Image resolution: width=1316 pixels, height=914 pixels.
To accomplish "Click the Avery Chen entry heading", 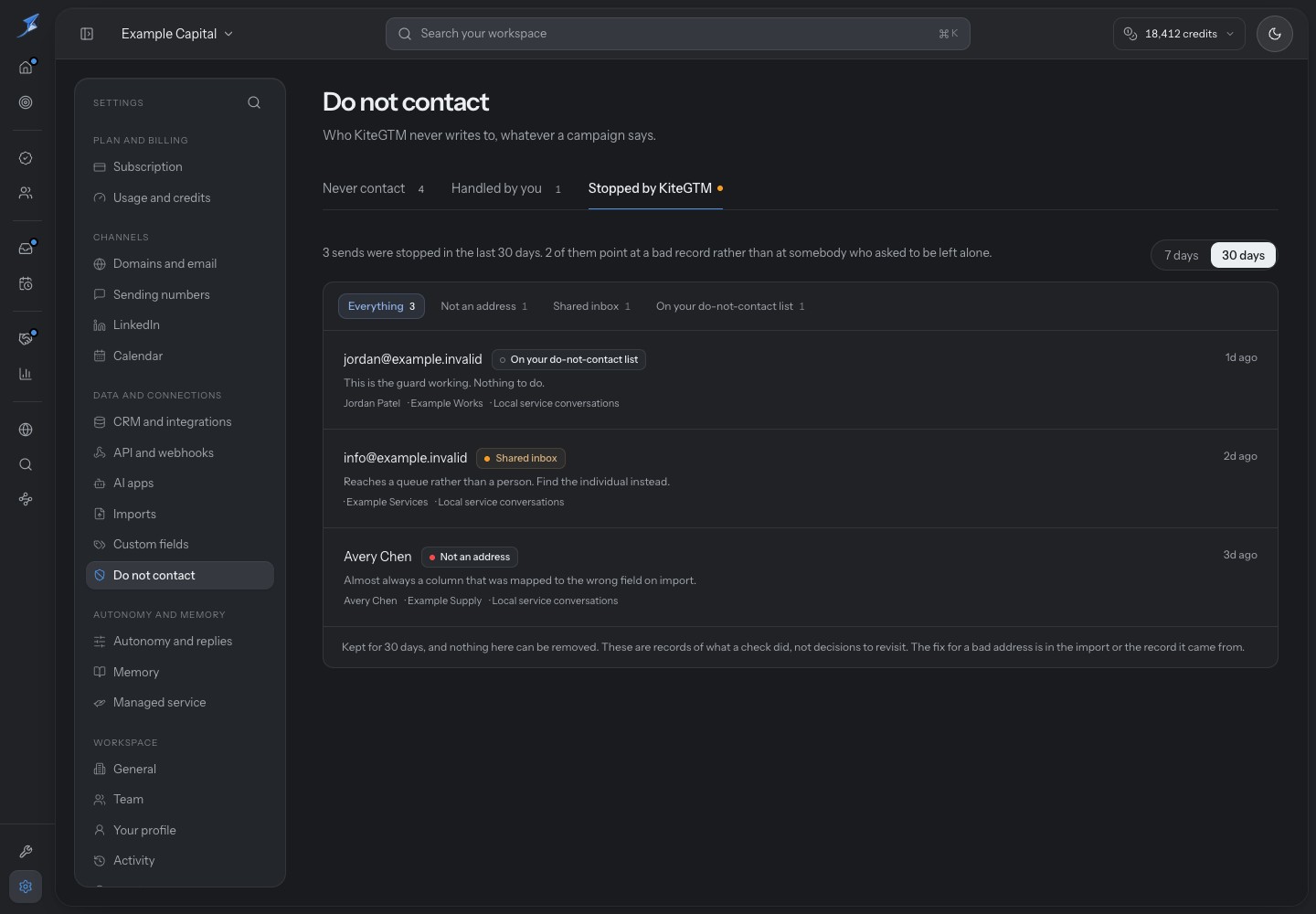I will click(x=377, y=557).
